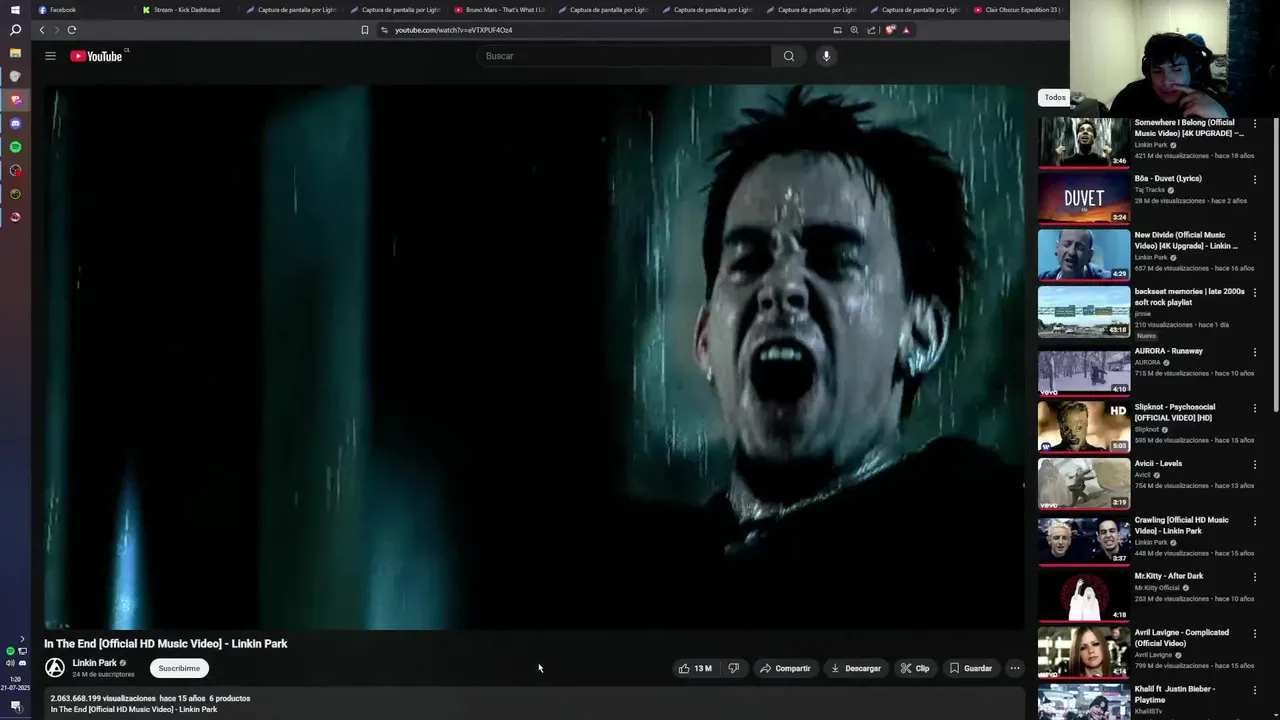
Task: Open Bôa - Duvet (Lyrics) thumbnail
Action: point(1084,198)
